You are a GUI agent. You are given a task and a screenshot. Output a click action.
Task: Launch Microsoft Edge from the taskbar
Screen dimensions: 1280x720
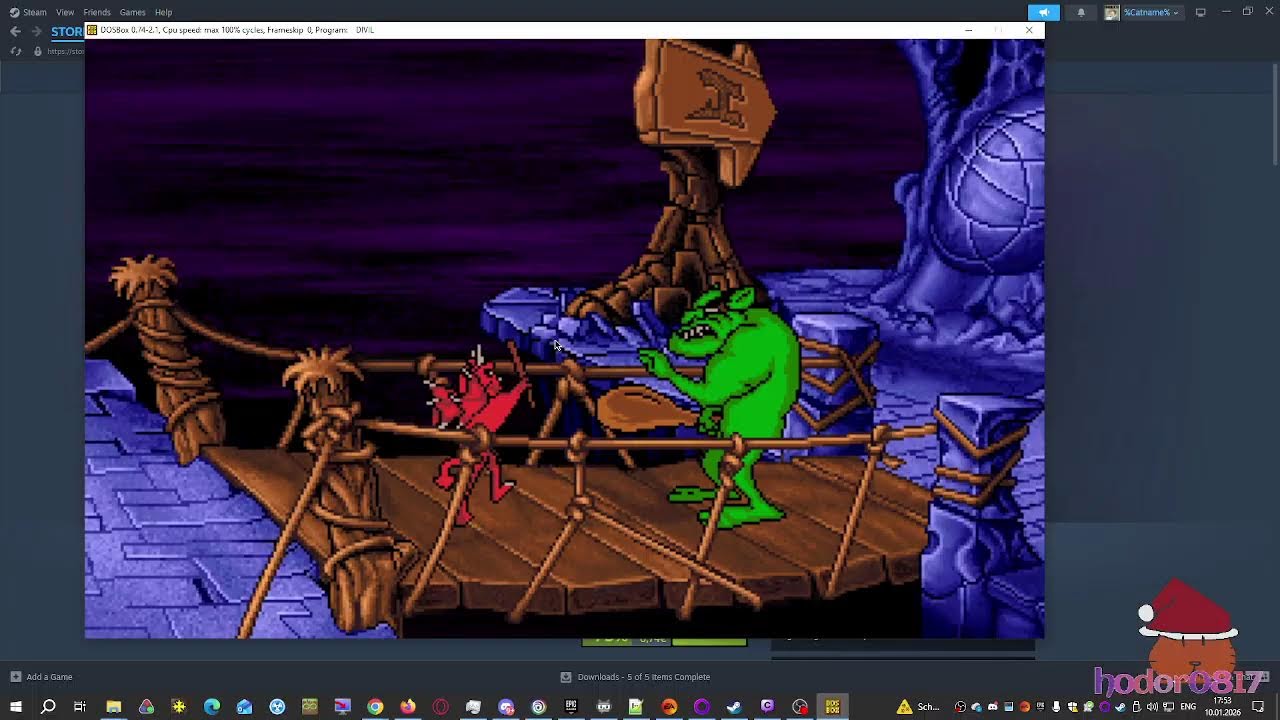tap(212, 707)
